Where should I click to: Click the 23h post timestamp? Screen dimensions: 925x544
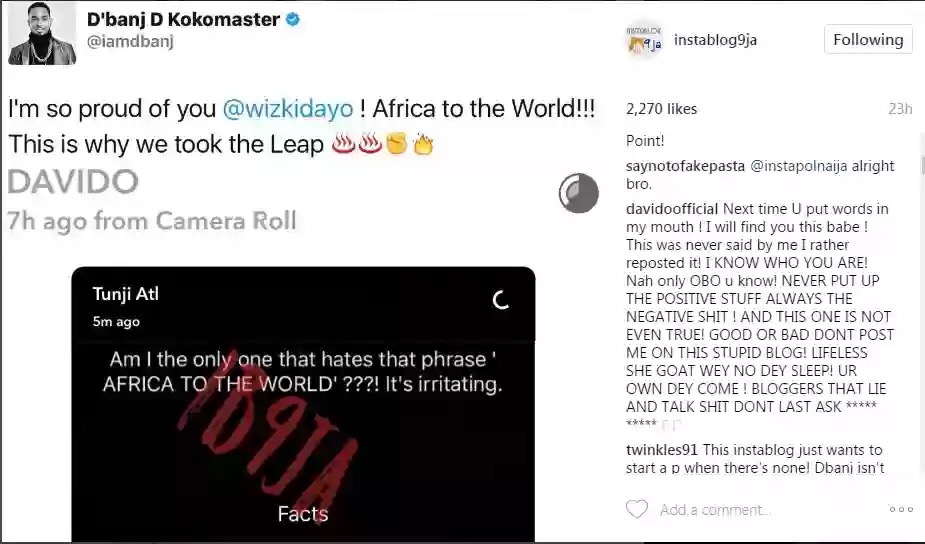point(901,109)
